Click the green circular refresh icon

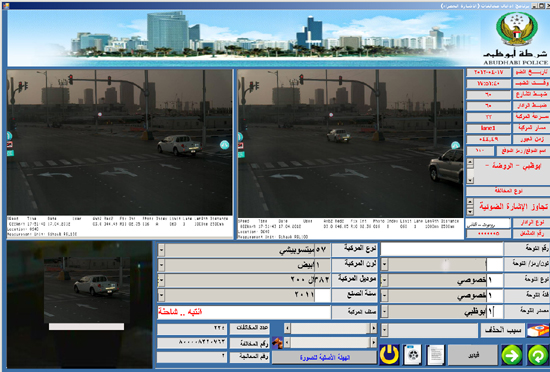(537, 355)
